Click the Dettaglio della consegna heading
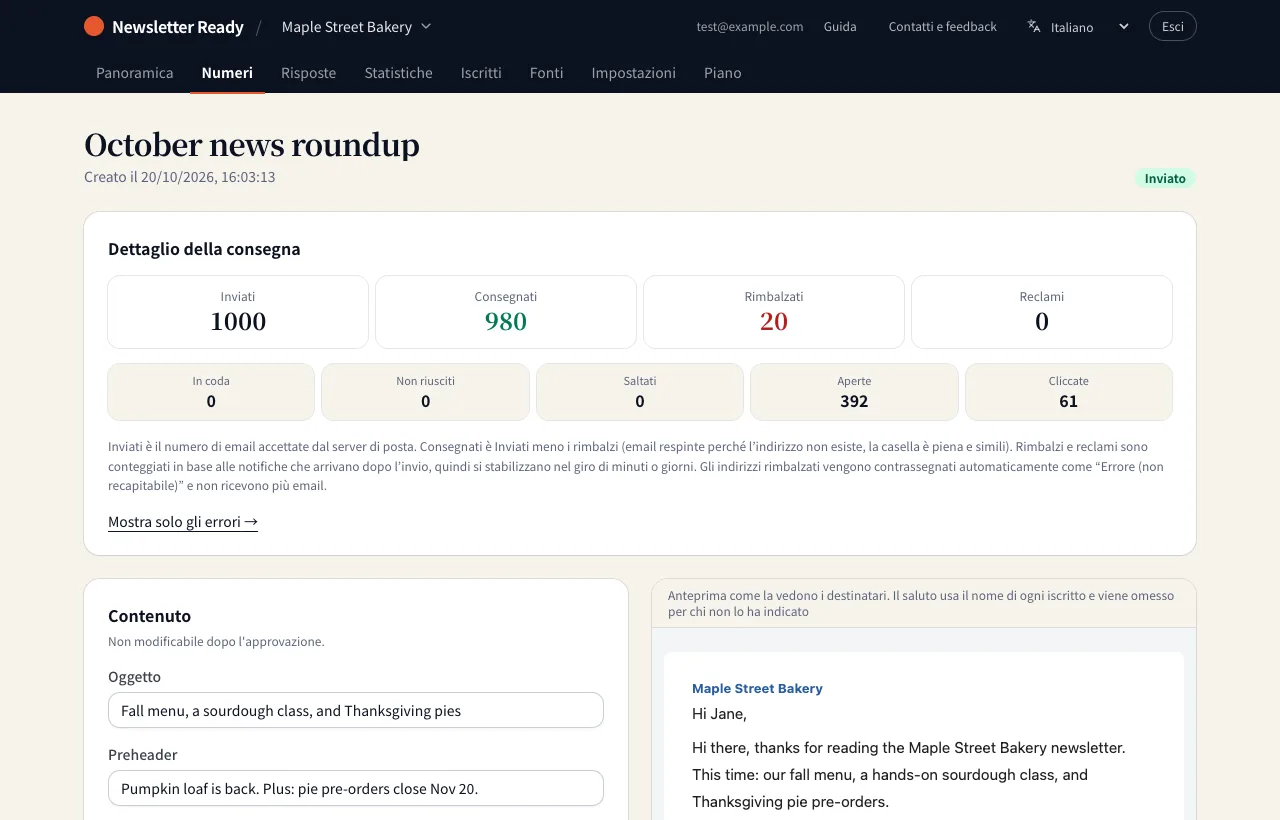 [x=204, y=249]
